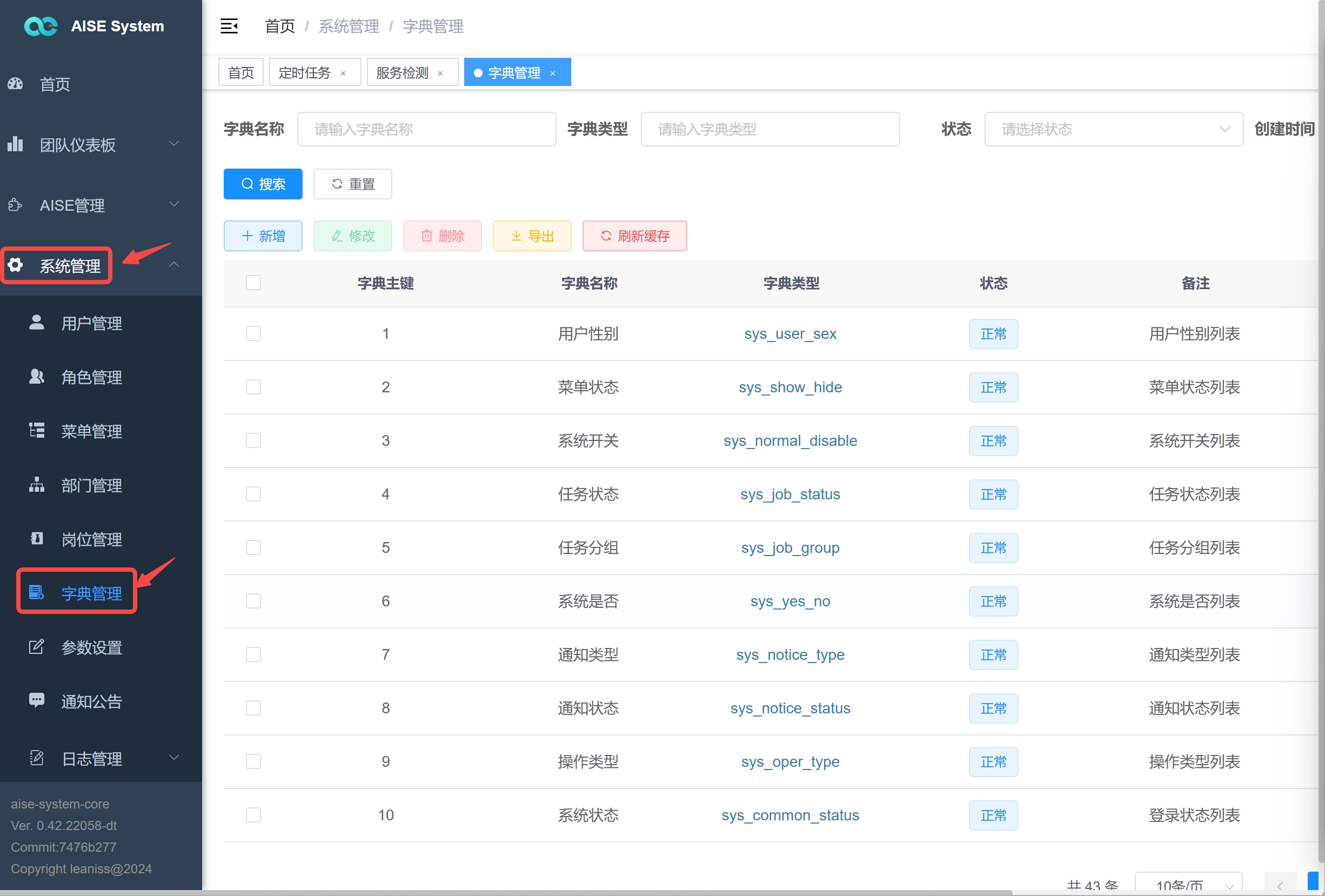Expand the 团队仪表板 submenu chevron
This screenshot has height=896, width=1325.
[x=174, y=144]
